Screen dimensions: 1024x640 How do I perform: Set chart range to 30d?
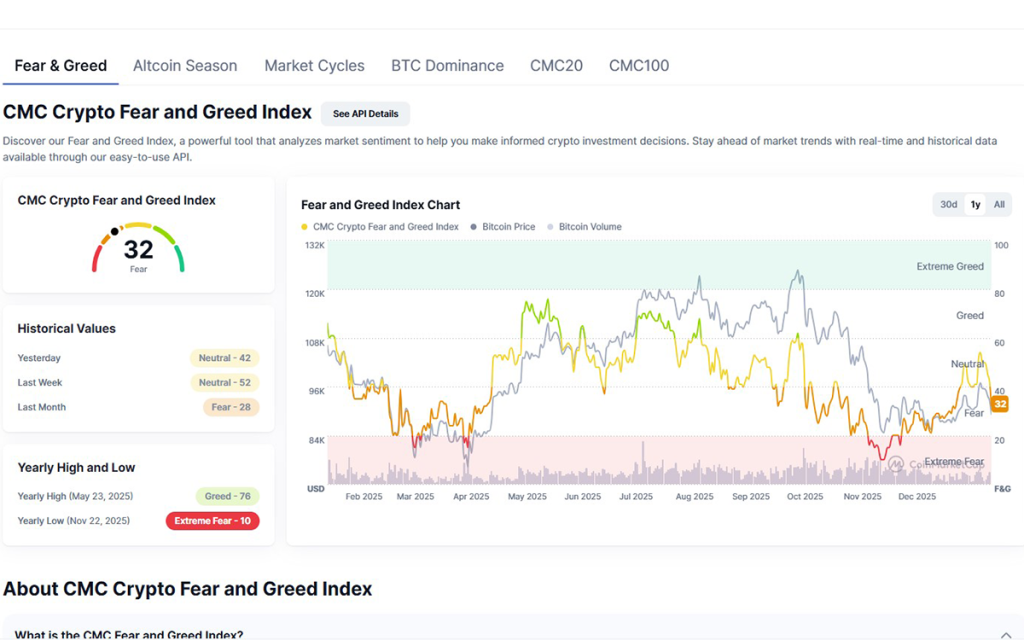pyautogui.click(x=948, y=204)
